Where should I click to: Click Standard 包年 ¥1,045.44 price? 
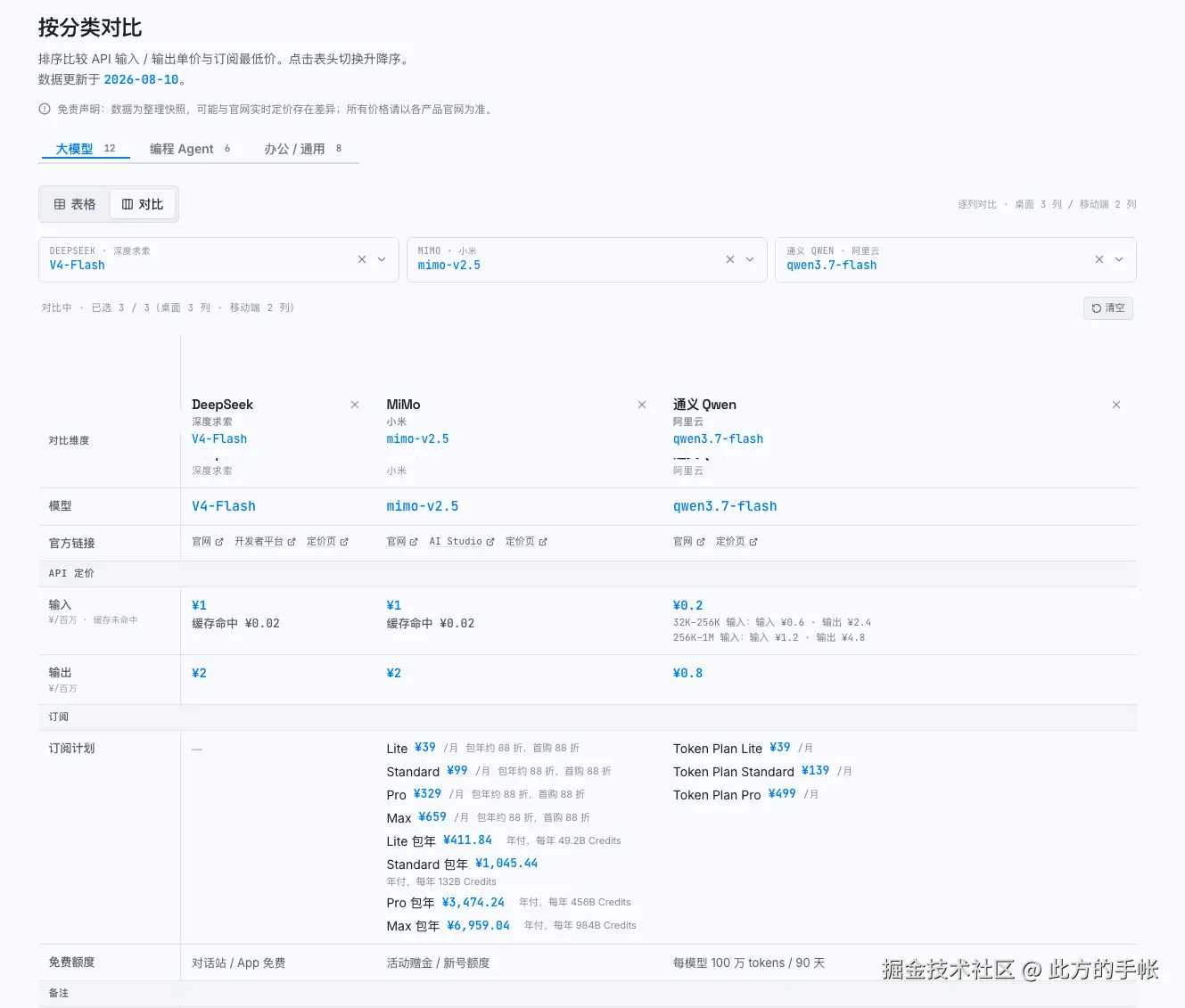(506, 863)
